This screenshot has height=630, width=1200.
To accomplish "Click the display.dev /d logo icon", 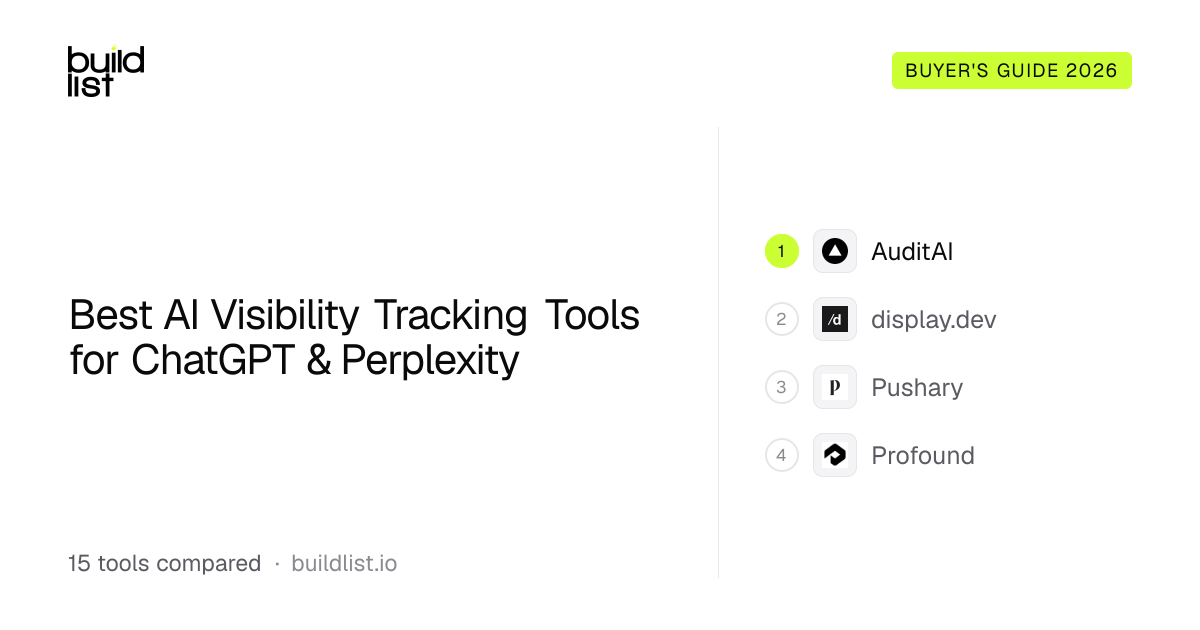I will (835, 319).
